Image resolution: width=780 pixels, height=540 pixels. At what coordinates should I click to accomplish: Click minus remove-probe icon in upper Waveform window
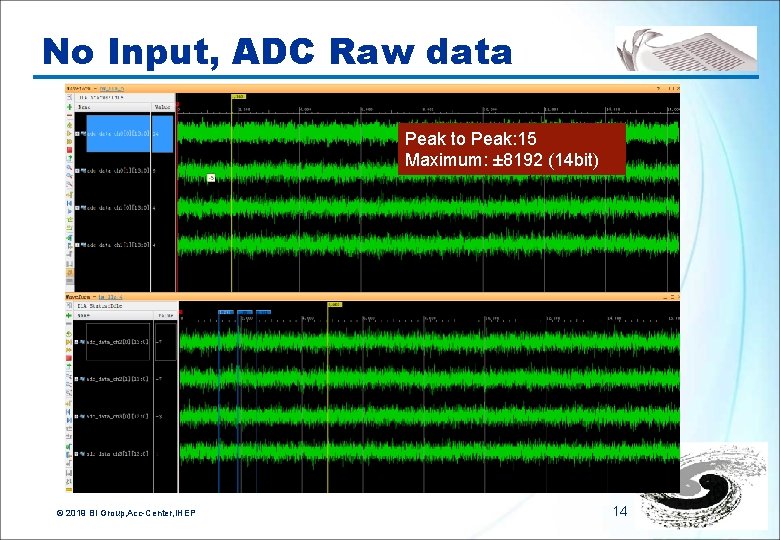70,115
